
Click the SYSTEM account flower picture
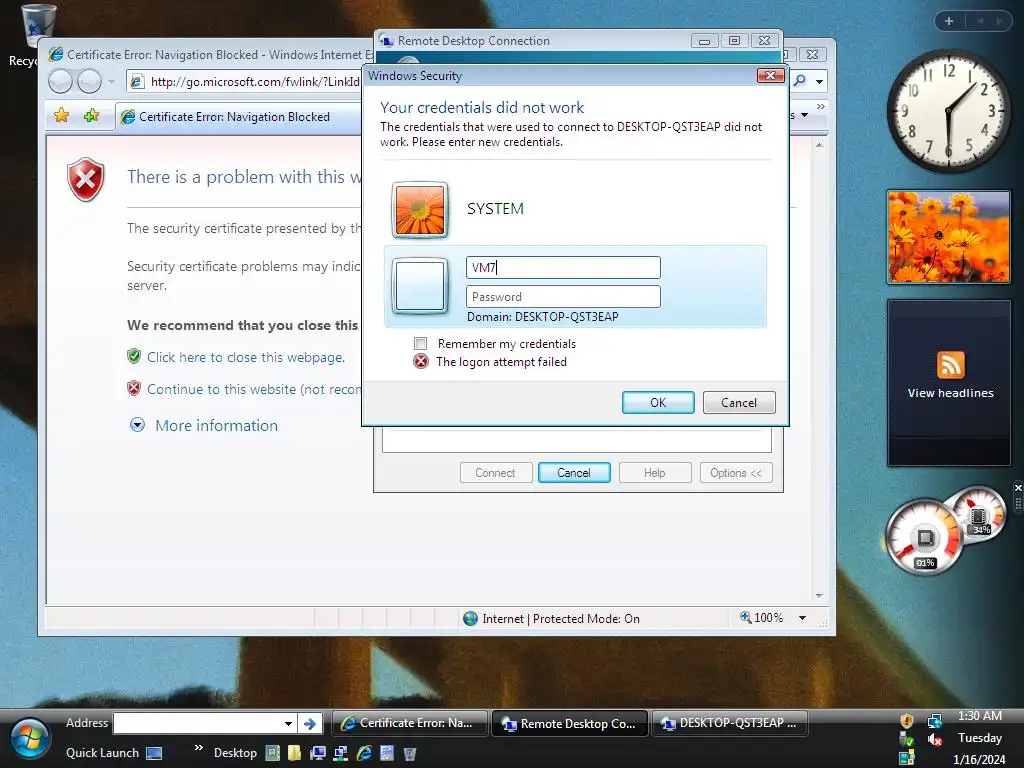click(x=420, y=210)
